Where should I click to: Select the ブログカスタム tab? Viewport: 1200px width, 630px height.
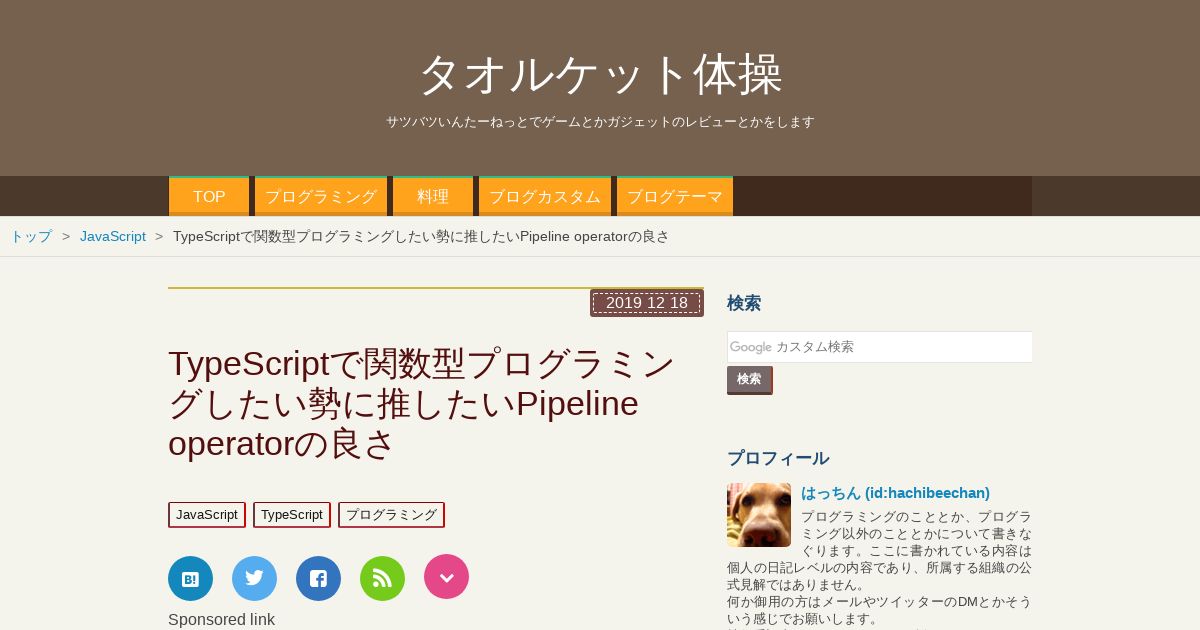pyautogui.click(x=545, y=196)
